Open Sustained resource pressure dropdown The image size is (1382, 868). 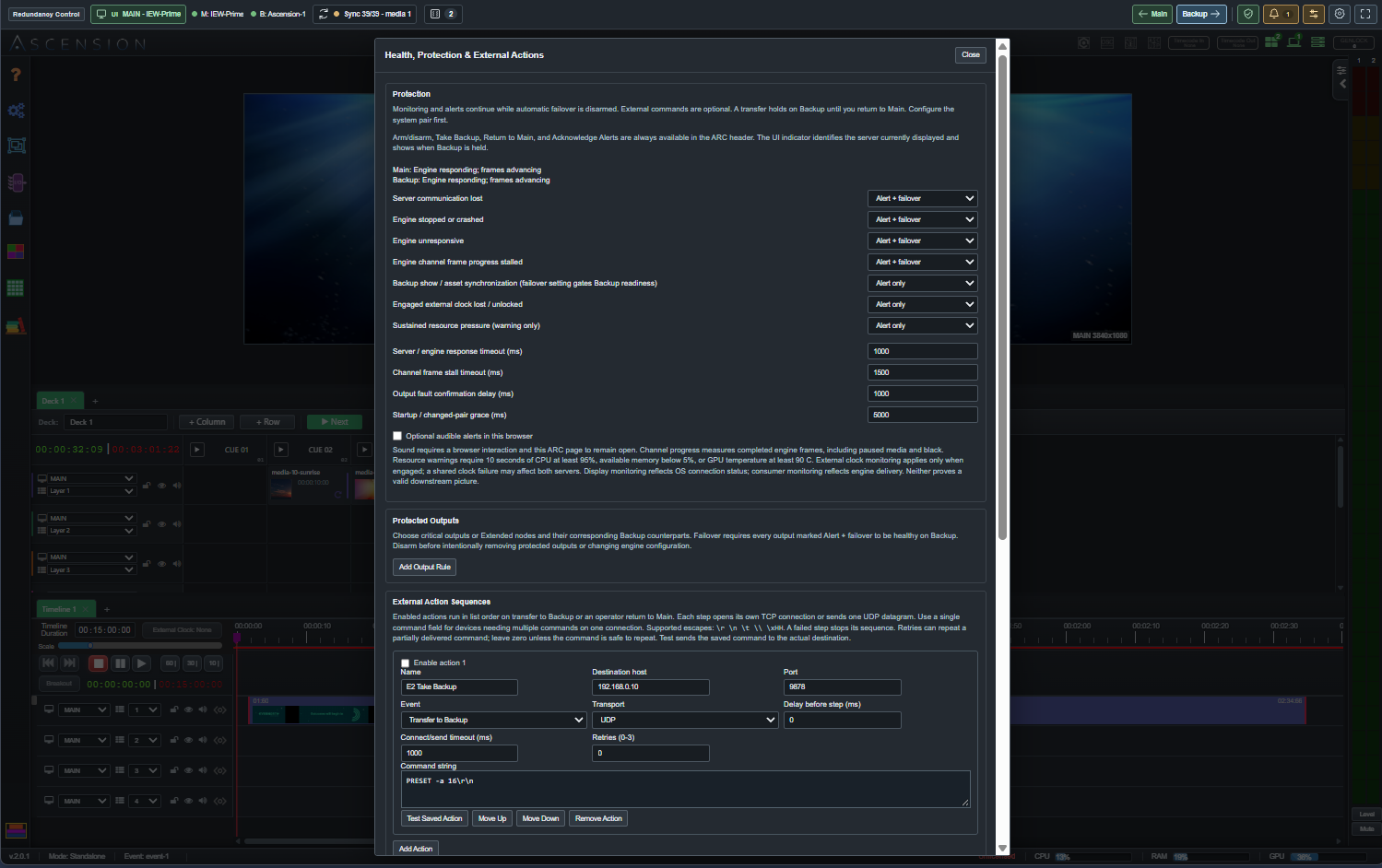tap(922, 325)
